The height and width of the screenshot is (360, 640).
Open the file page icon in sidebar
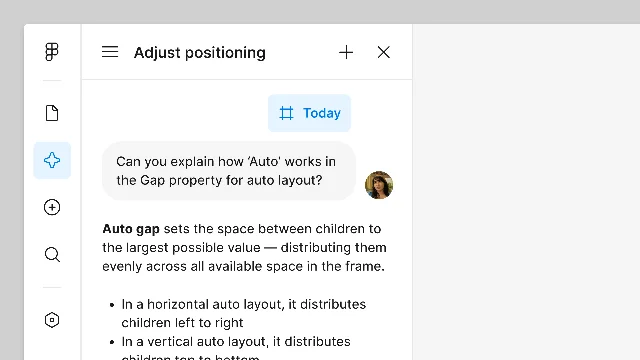(52, 113)
